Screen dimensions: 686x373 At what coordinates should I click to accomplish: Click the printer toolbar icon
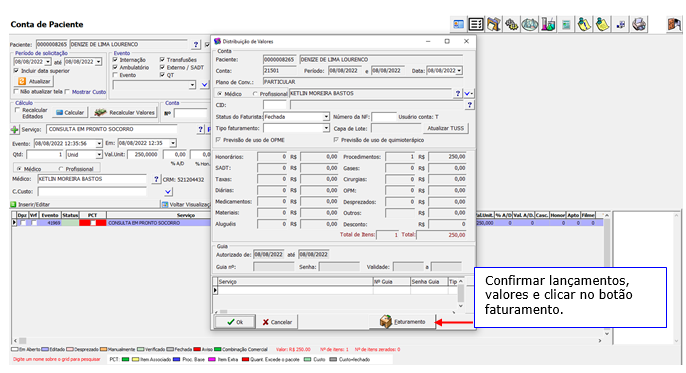(639, 24)
